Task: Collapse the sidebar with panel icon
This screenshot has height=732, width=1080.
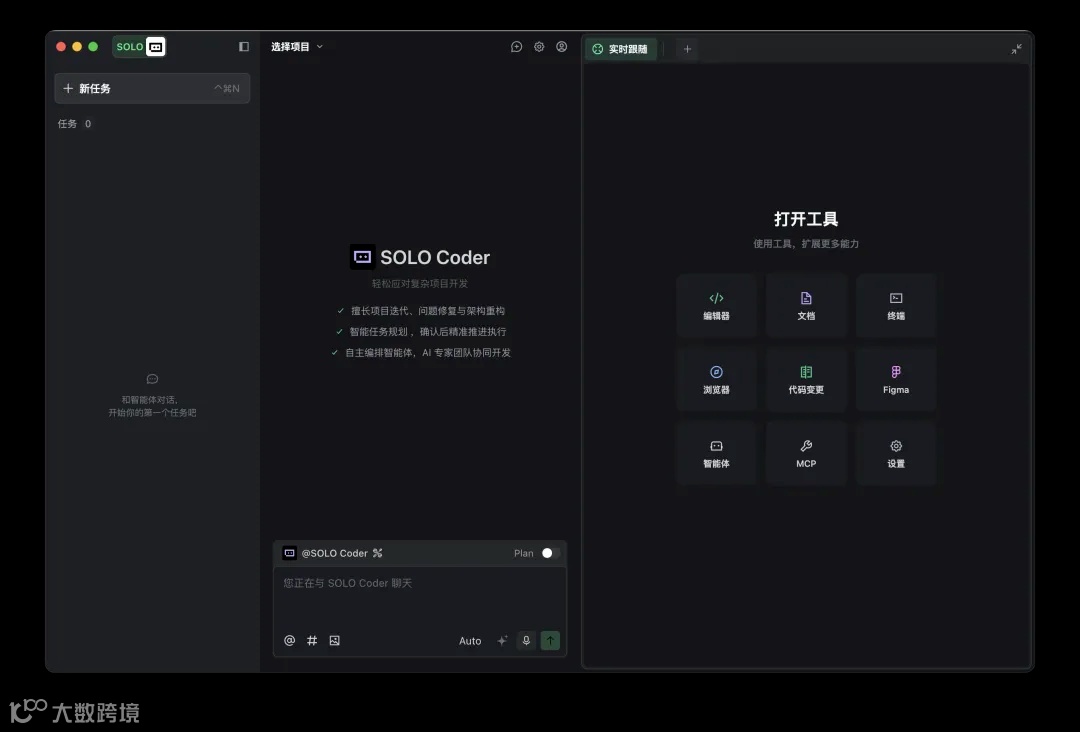Action: pyautogui.click(x=244, y=47)
